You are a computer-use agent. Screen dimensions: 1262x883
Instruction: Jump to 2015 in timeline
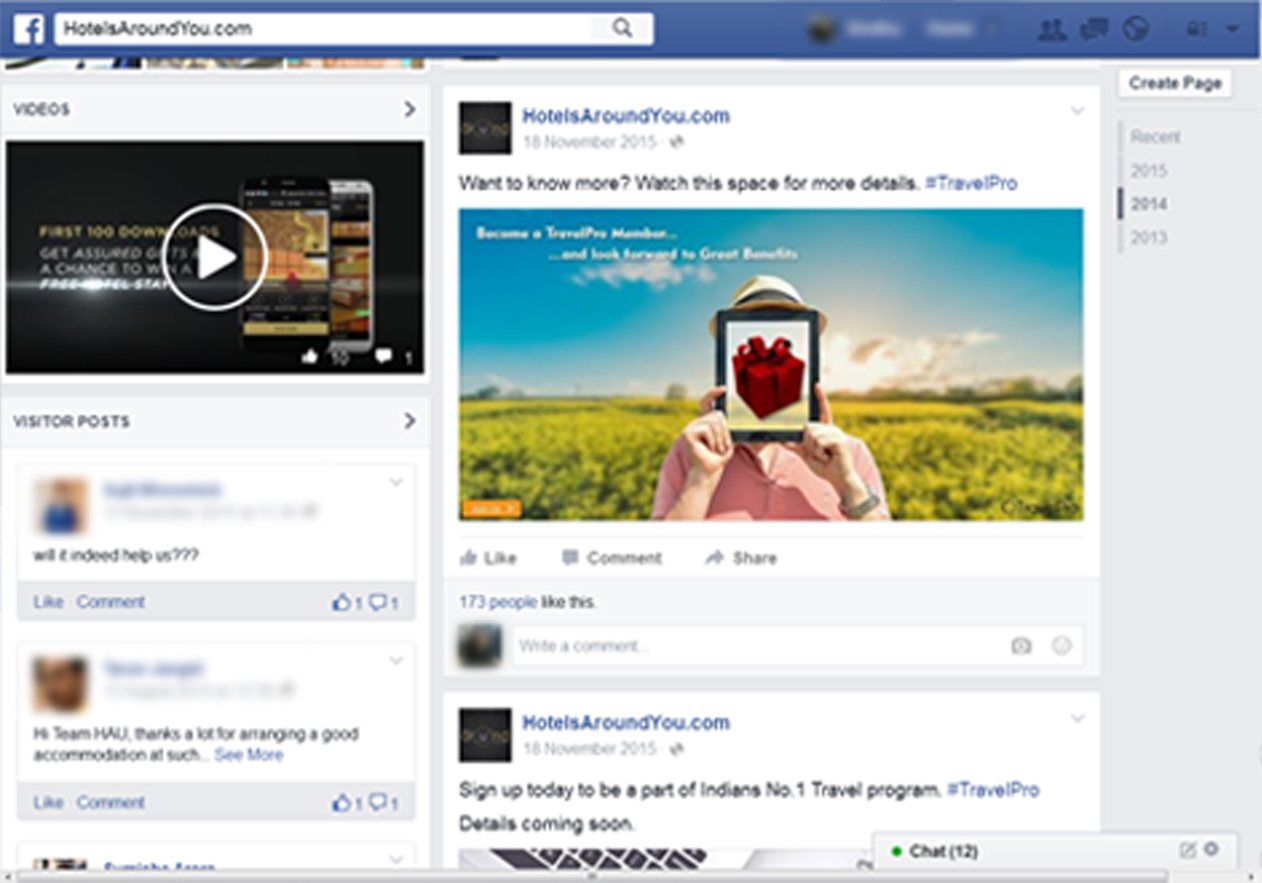click(1149, 171)
